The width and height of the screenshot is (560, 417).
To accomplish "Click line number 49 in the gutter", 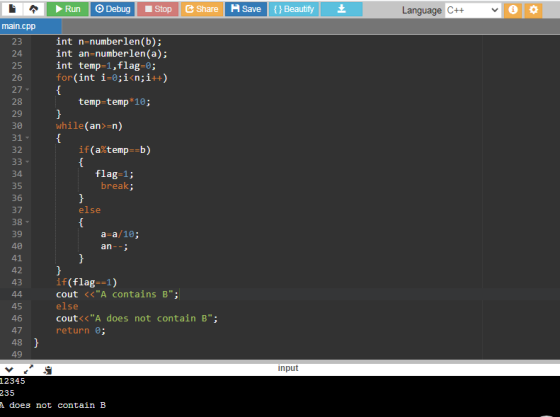I will [x=17, y=355].
